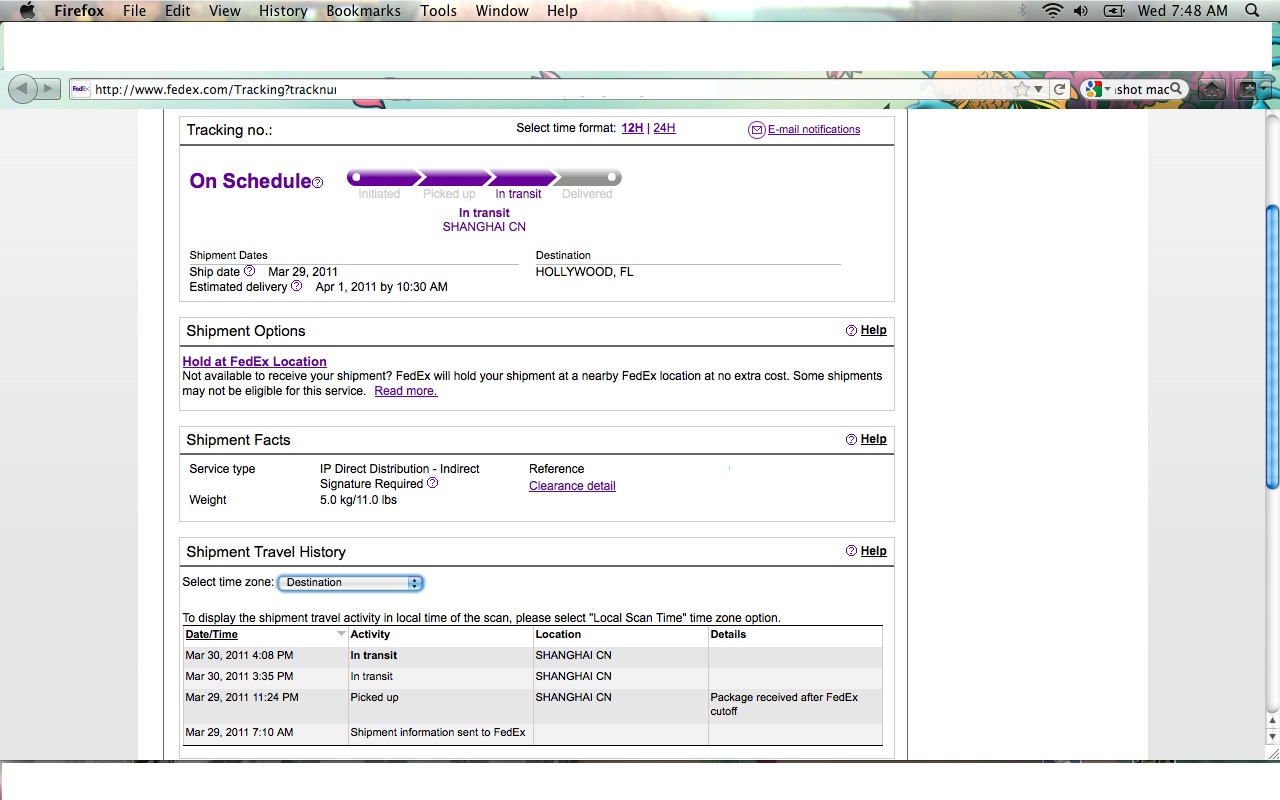Click the E-mail notifications link
1280x800 pixels.
coord(814,129)
